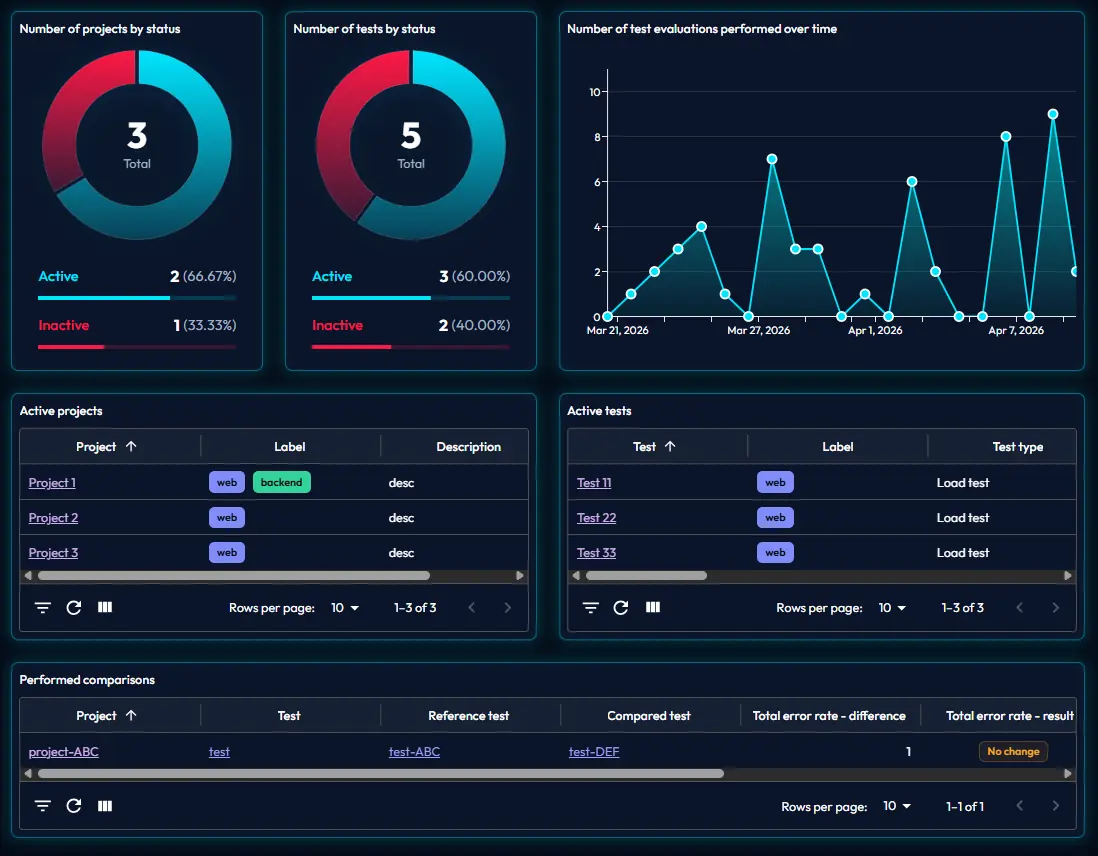Click sort arrow beside the Test column

tap(670, 446)
